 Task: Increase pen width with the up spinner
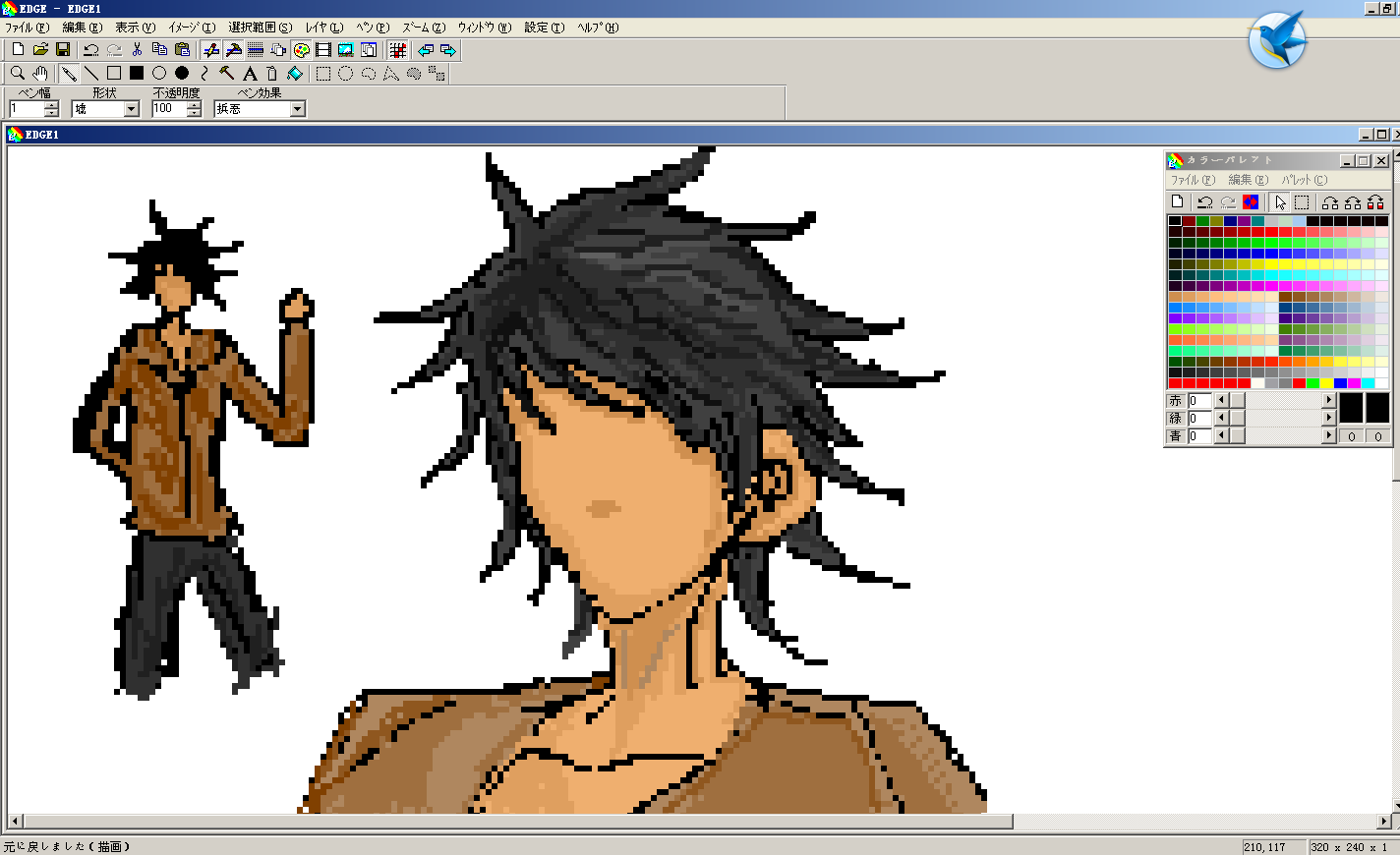51,104
